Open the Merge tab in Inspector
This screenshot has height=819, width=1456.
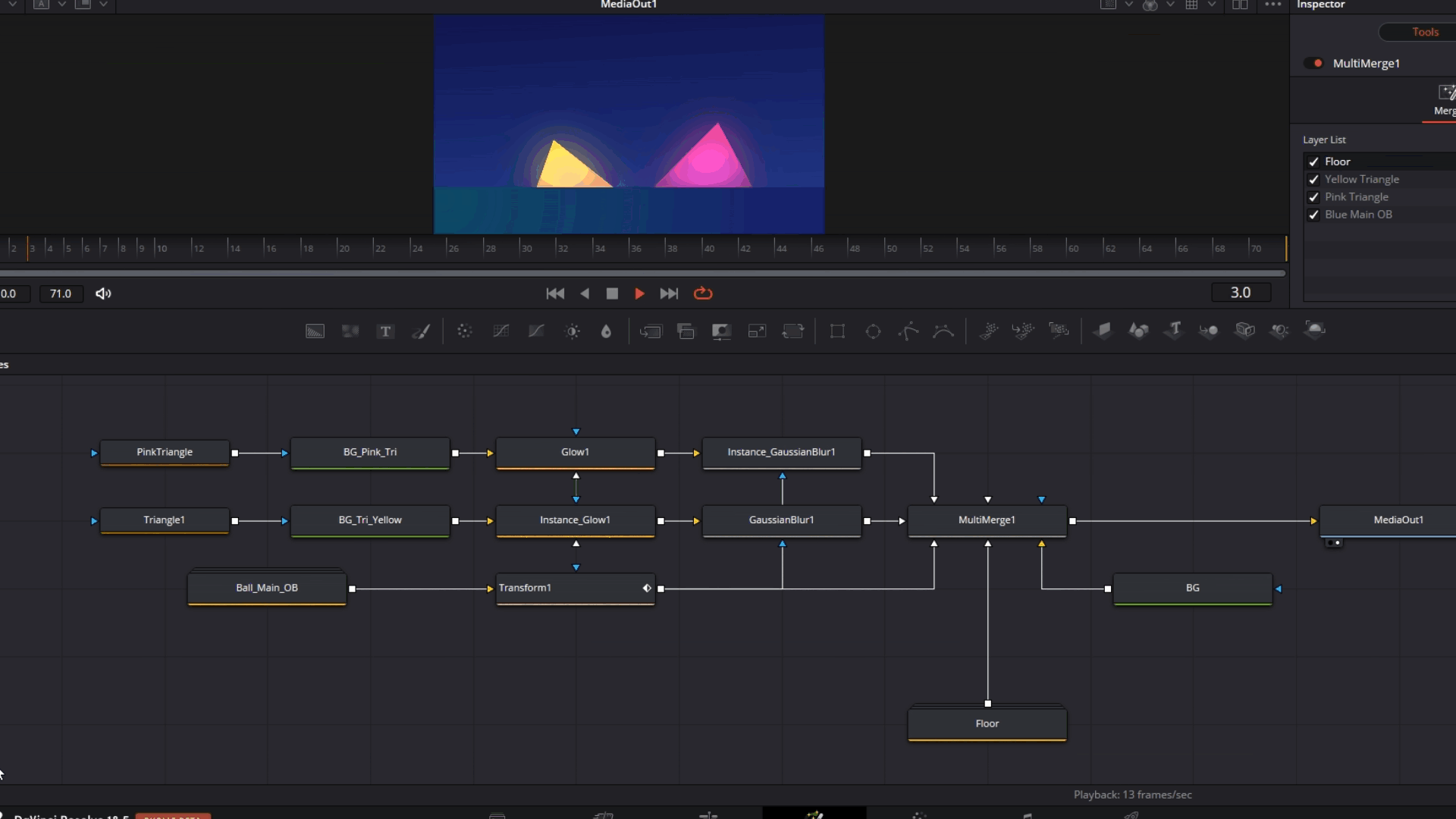(1444, 101)
